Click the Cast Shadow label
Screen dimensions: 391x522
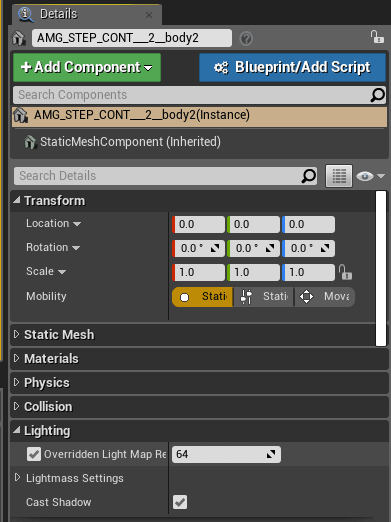coord(59,502)
